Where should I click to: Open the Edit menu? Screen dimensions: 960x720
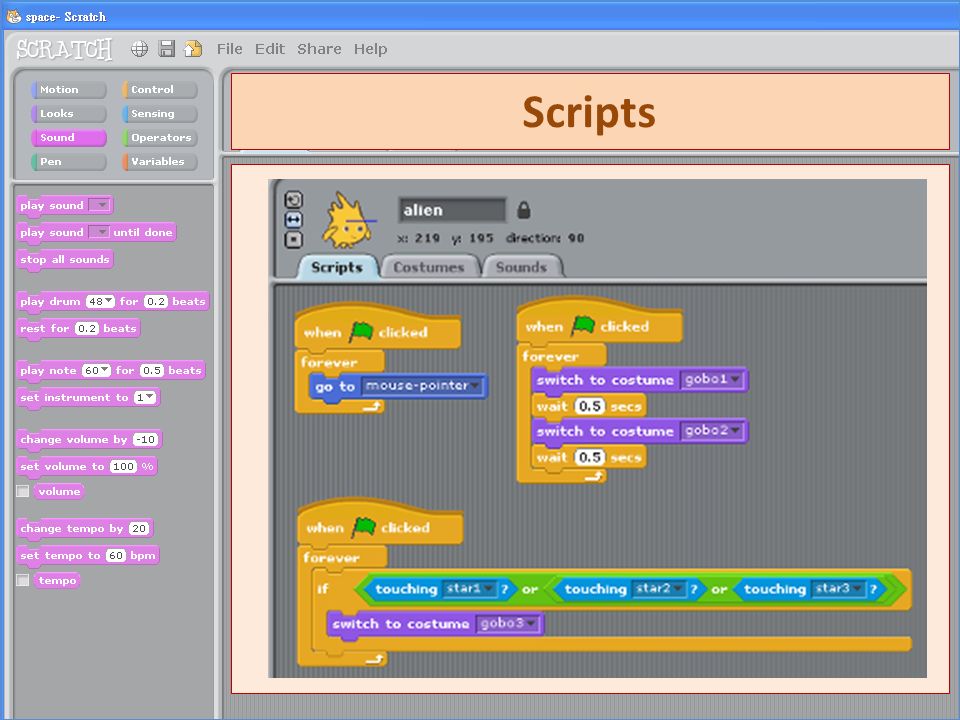270,49
